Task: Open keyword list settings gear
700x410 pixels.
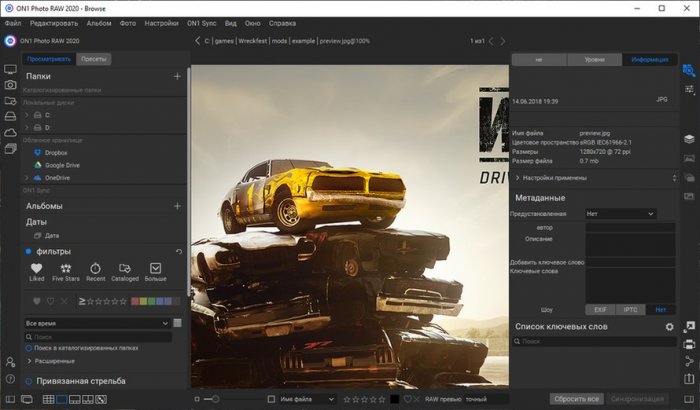Action: (669, 327)
